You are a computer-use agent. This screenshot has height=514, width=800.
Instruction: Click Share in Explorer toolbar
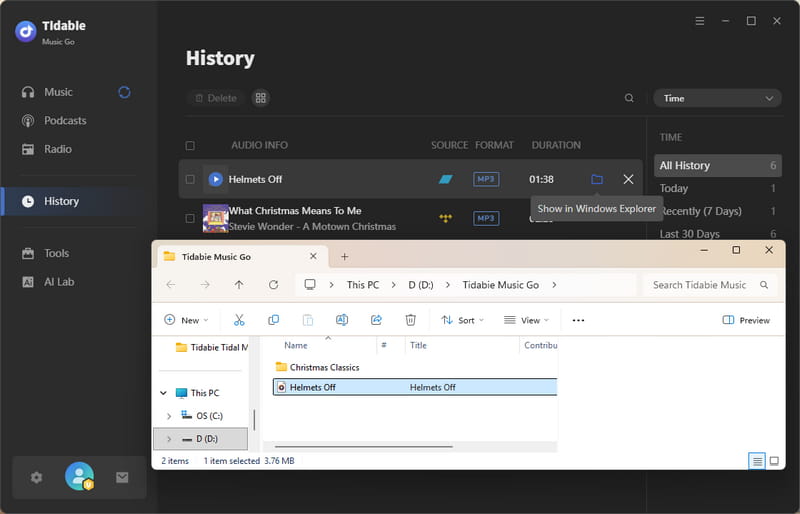tap(376, 320)
